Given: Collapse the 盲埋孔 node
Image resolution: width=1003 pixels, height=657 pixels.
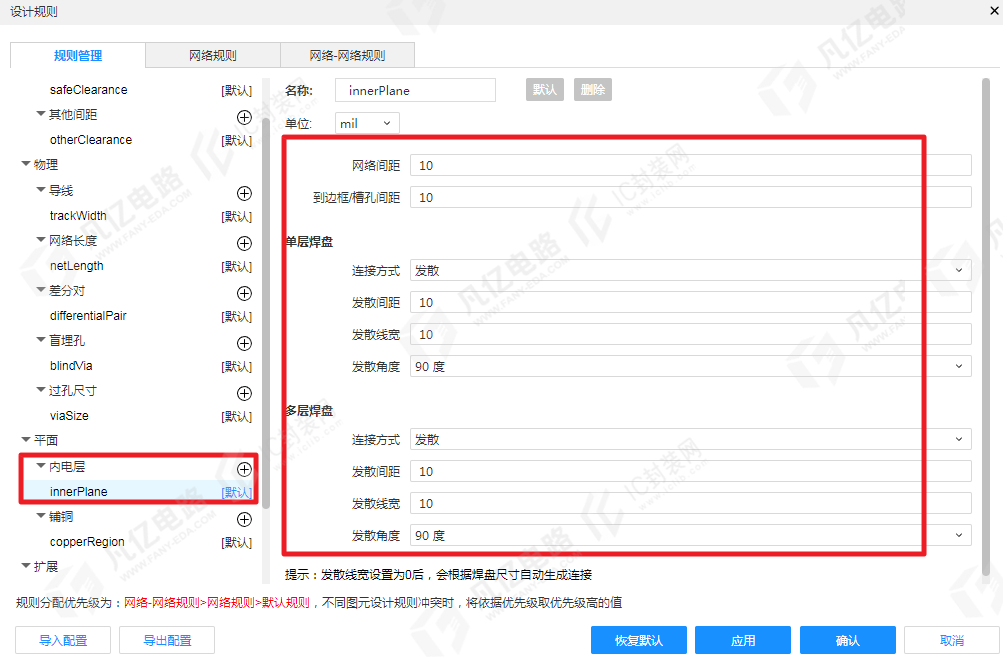Looking at the screenshot, I should pyautogui.click(x=41, y=340).
